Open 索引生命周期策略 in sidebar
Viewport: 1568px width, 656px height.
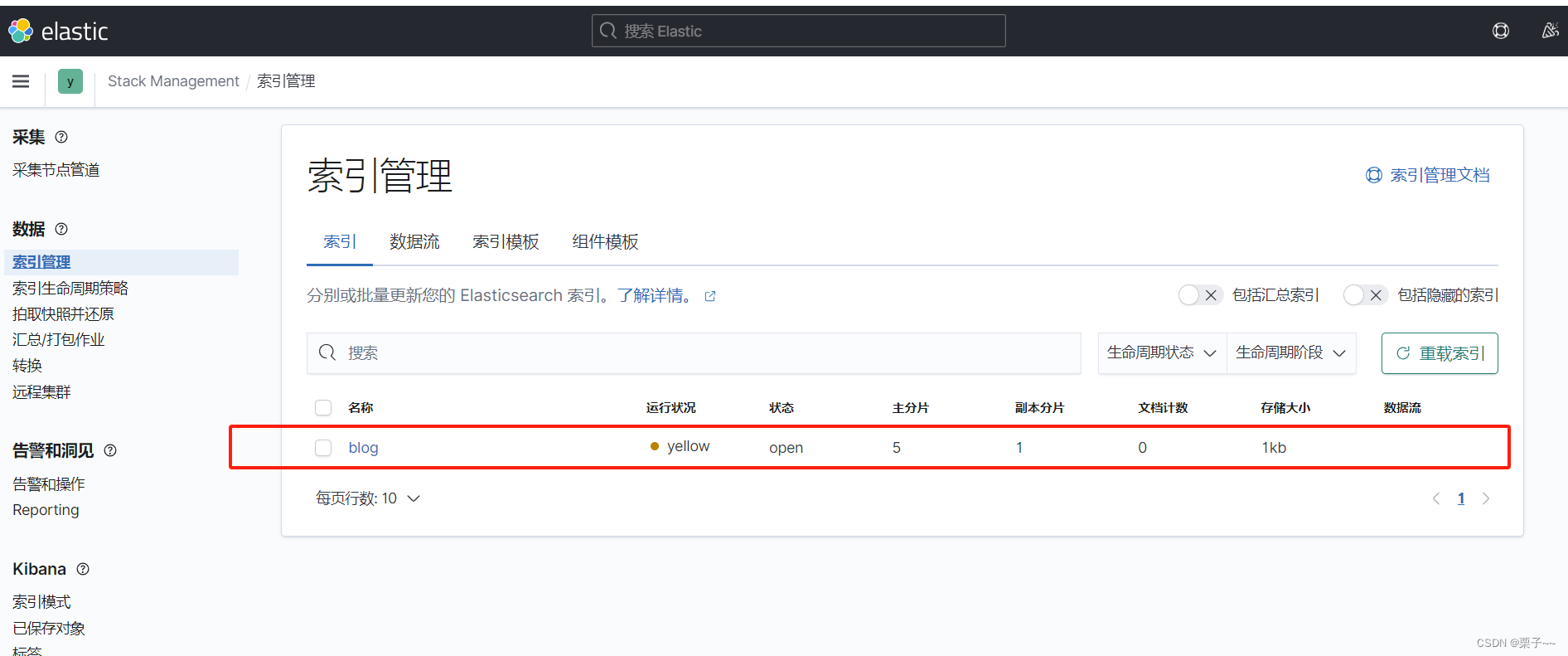tap(70, 288)
